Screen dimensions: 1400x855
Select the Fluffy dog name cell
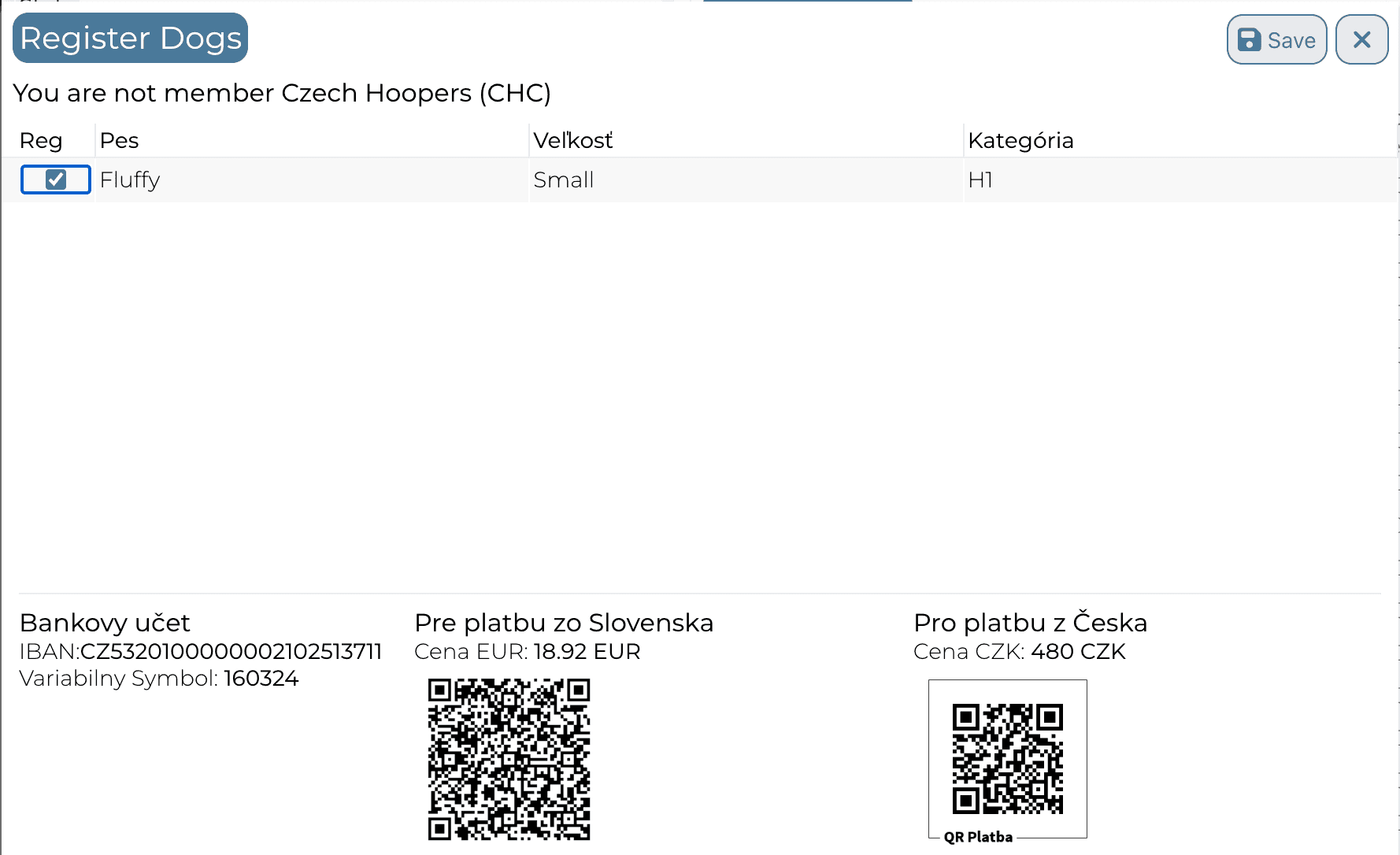click(x=312, y=180)
